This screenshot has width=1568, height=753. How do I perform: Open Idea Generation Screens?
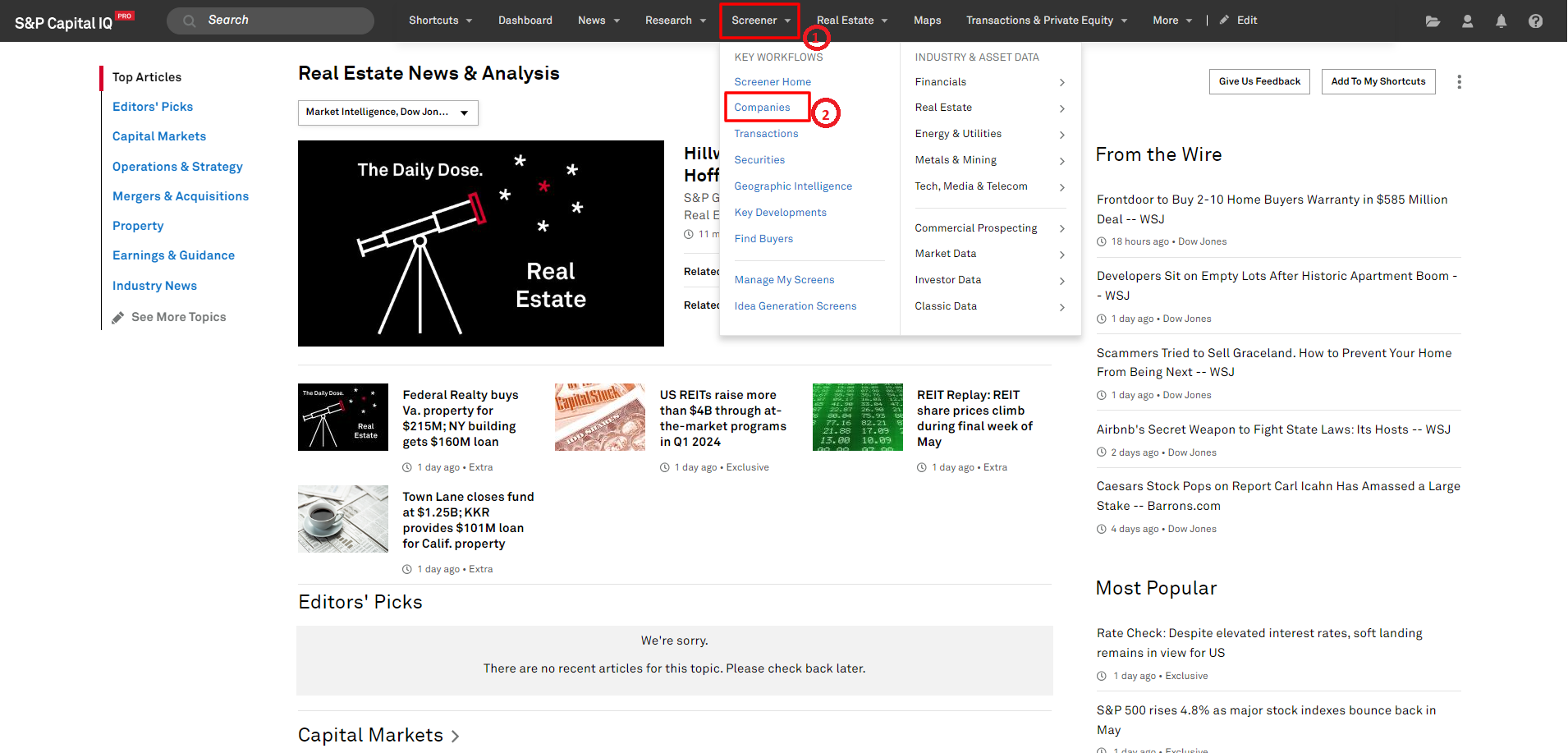795,306
